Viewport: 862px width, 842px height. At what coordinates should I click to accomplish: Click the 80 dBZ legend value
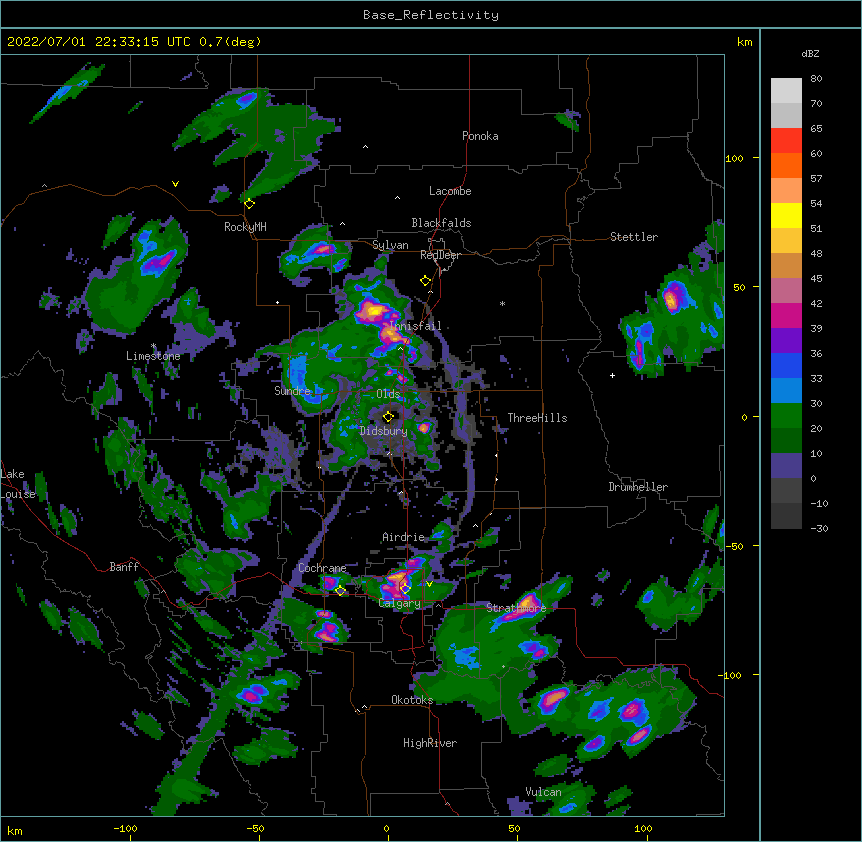(x=816, y=79)
